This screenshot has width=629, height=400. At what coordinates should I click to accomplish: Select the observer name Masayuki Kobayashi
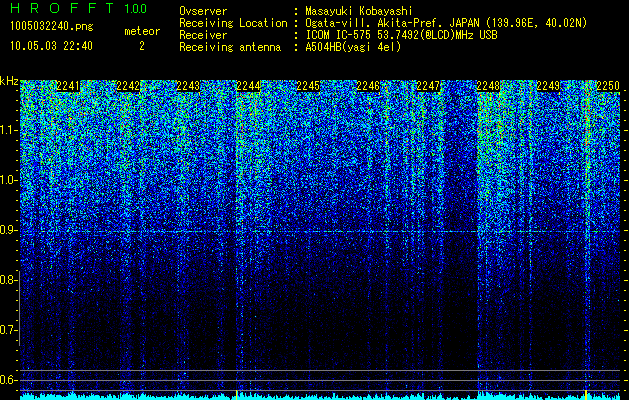click(x=358, y=11)
